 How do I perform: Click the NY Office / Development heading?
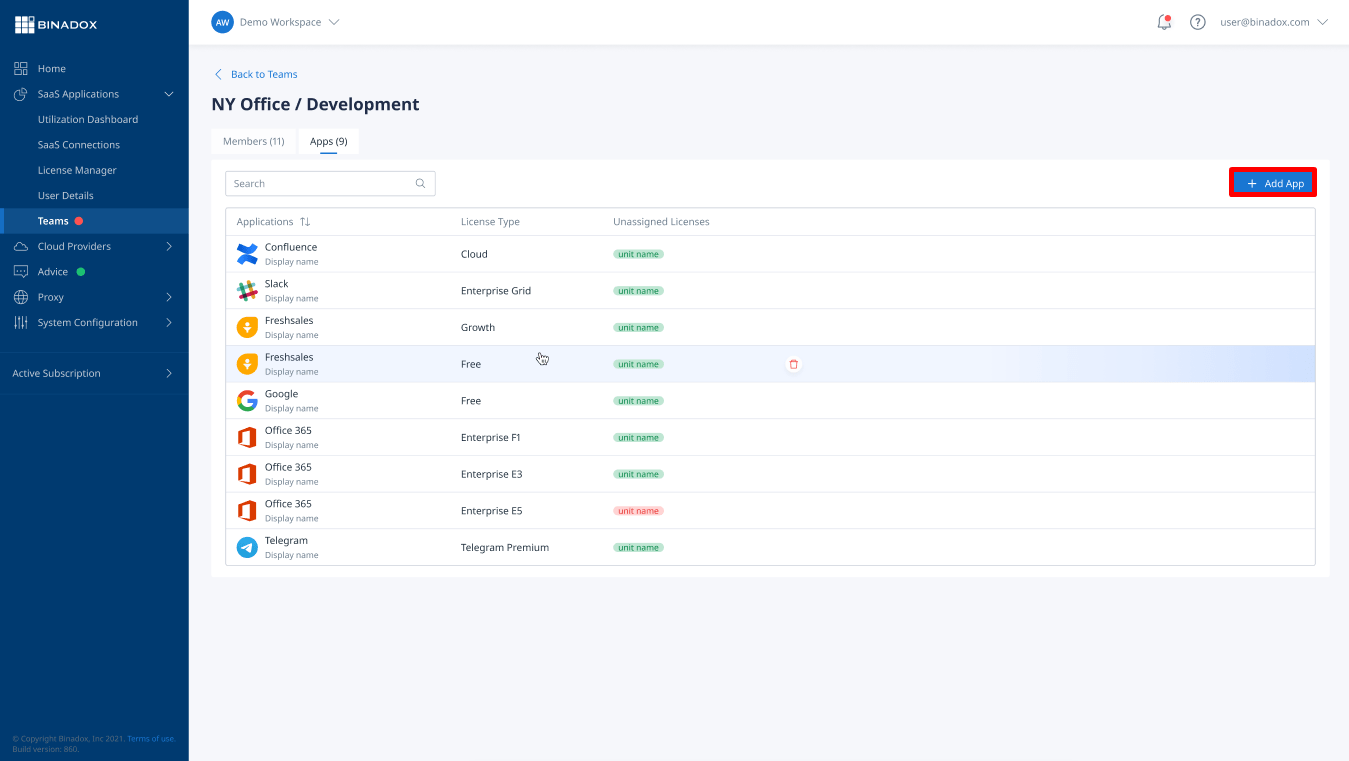(x=315, y=104)
